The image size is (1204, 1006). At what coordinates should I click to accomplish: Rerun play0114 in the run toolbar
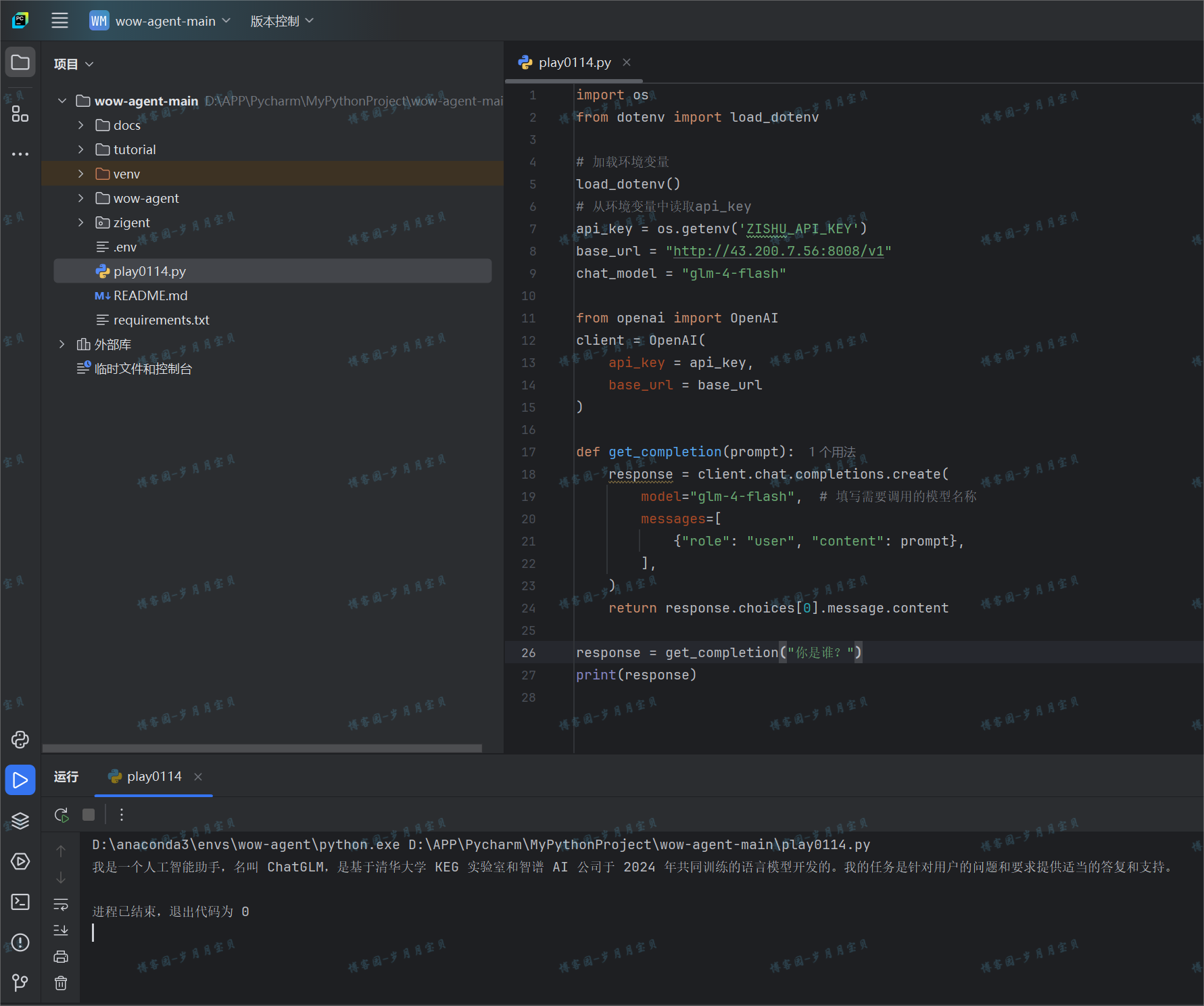pyautogui.click(x=62, y=815)
